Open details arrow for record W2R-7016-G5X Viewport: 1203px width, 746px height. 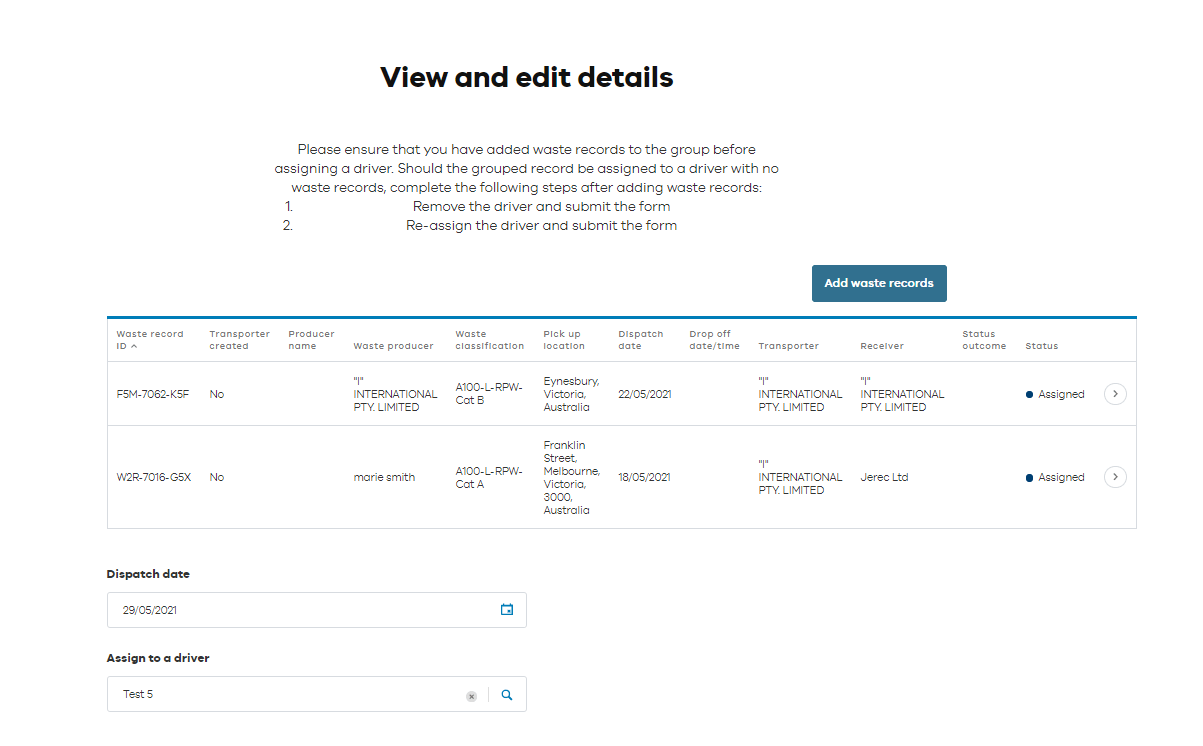(1115, 477)
